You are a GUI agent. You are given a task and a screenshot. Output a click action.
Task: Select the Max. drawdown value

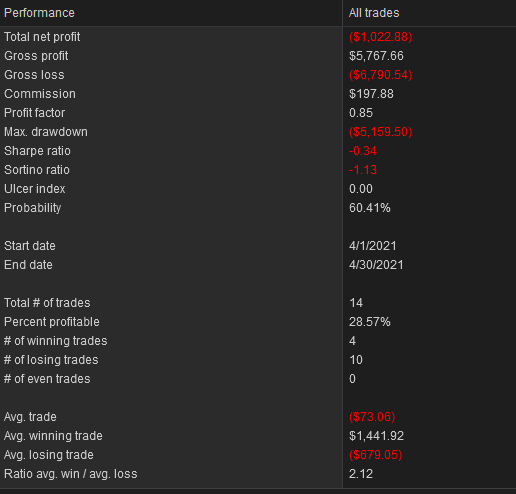pyautogui.click(x=380, y=132)
